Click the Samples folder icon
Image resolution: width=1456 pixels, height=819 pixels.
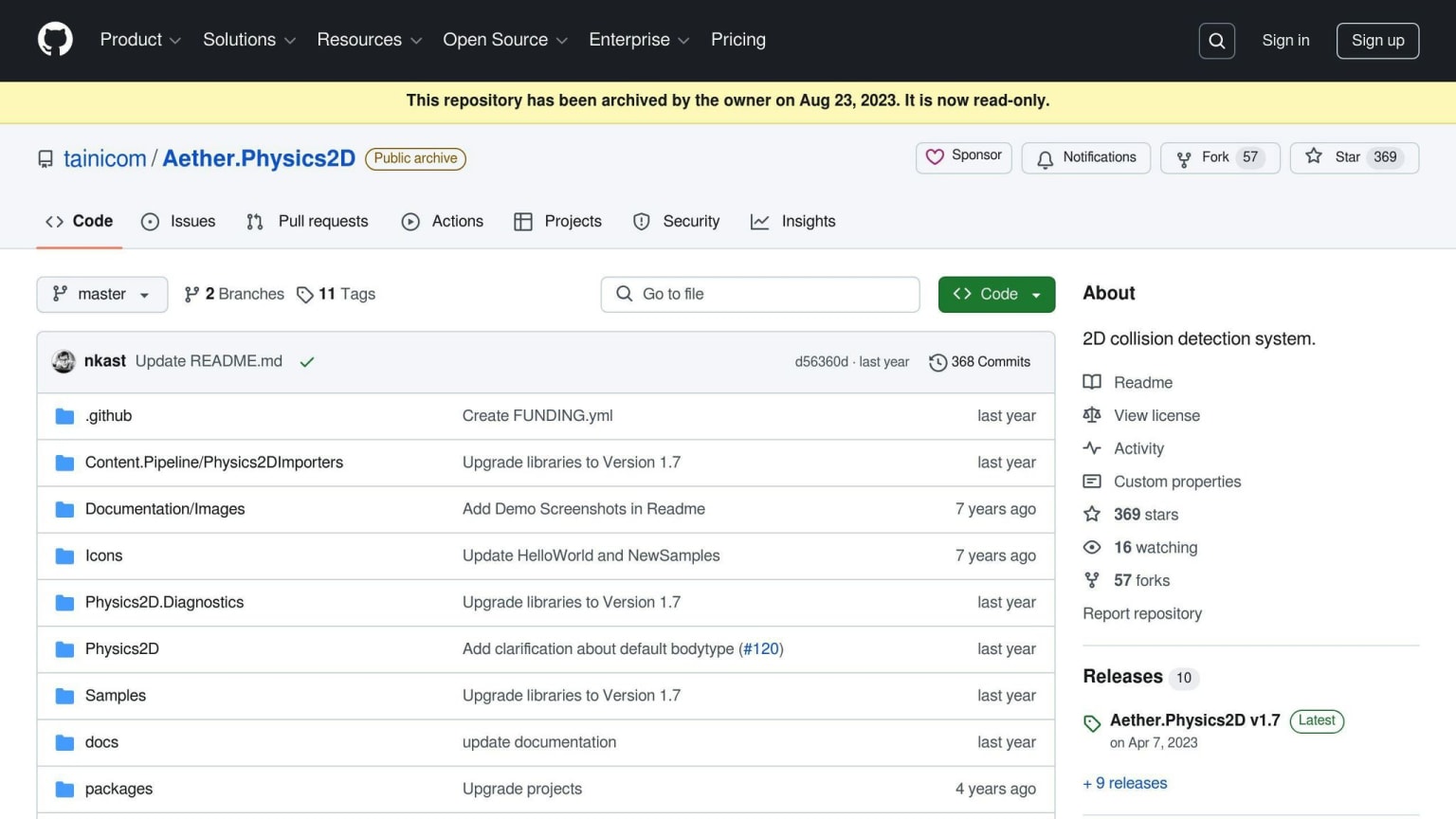64,696
